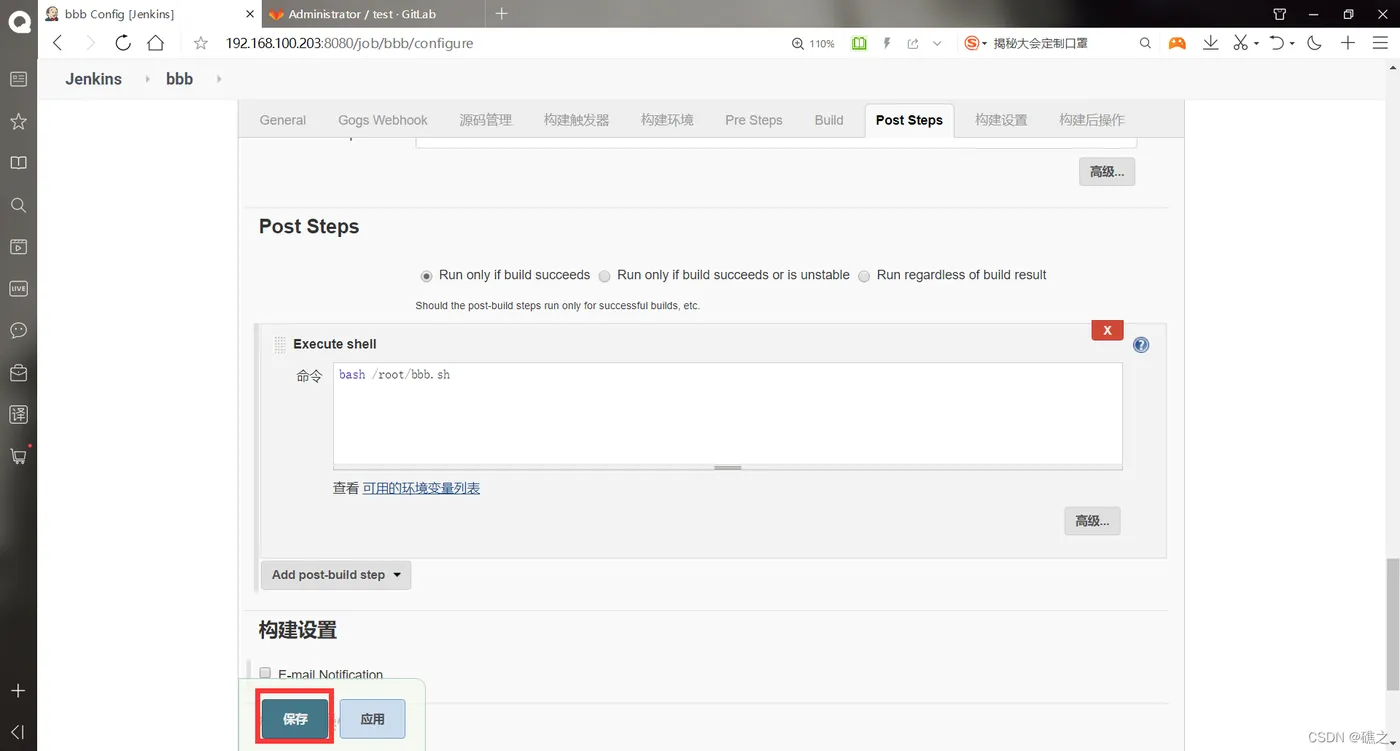Expand breadcrumb arrow after Jenkins

click(x=148, y=79)
